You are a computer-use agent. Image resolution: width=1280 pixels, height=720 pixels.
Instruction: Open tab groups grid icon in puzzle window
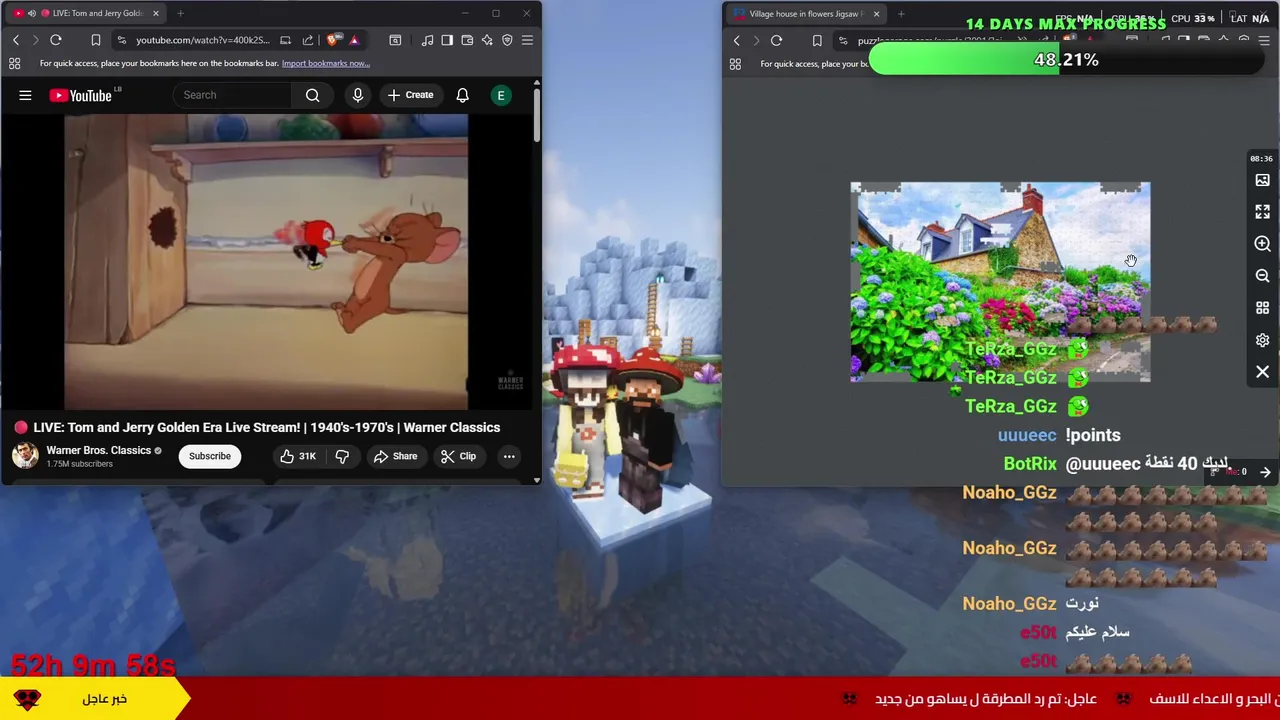pos(735,64)
